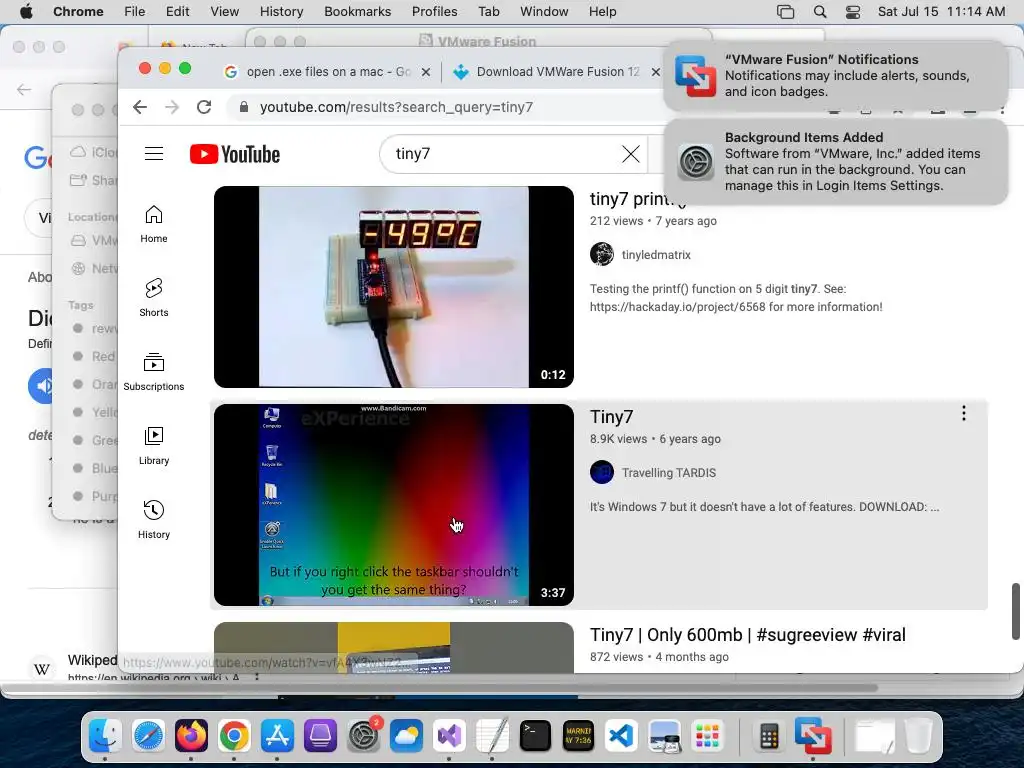Screen dimensions: 1024x768
Task: Open the Apple menu
Action: [x=26, y=12]
